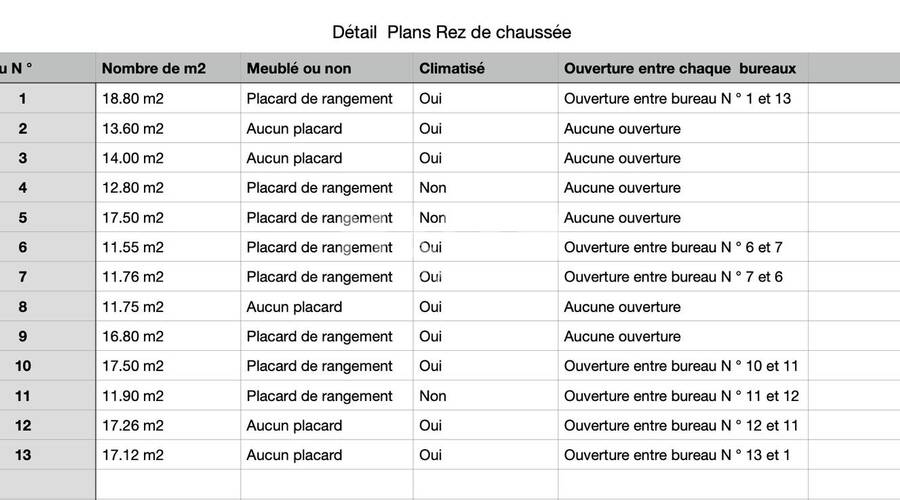
Task: Select row header for bureau 1
Action: point(24,98)
